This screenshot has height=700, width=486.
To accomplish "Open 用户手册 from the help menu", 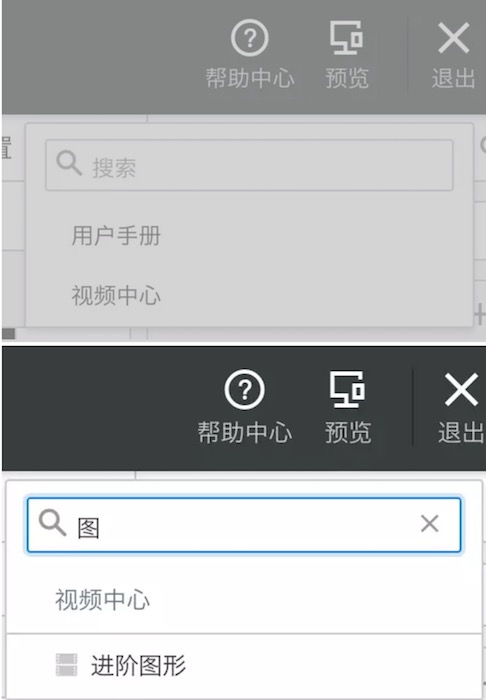I will [x=116, y=235].
